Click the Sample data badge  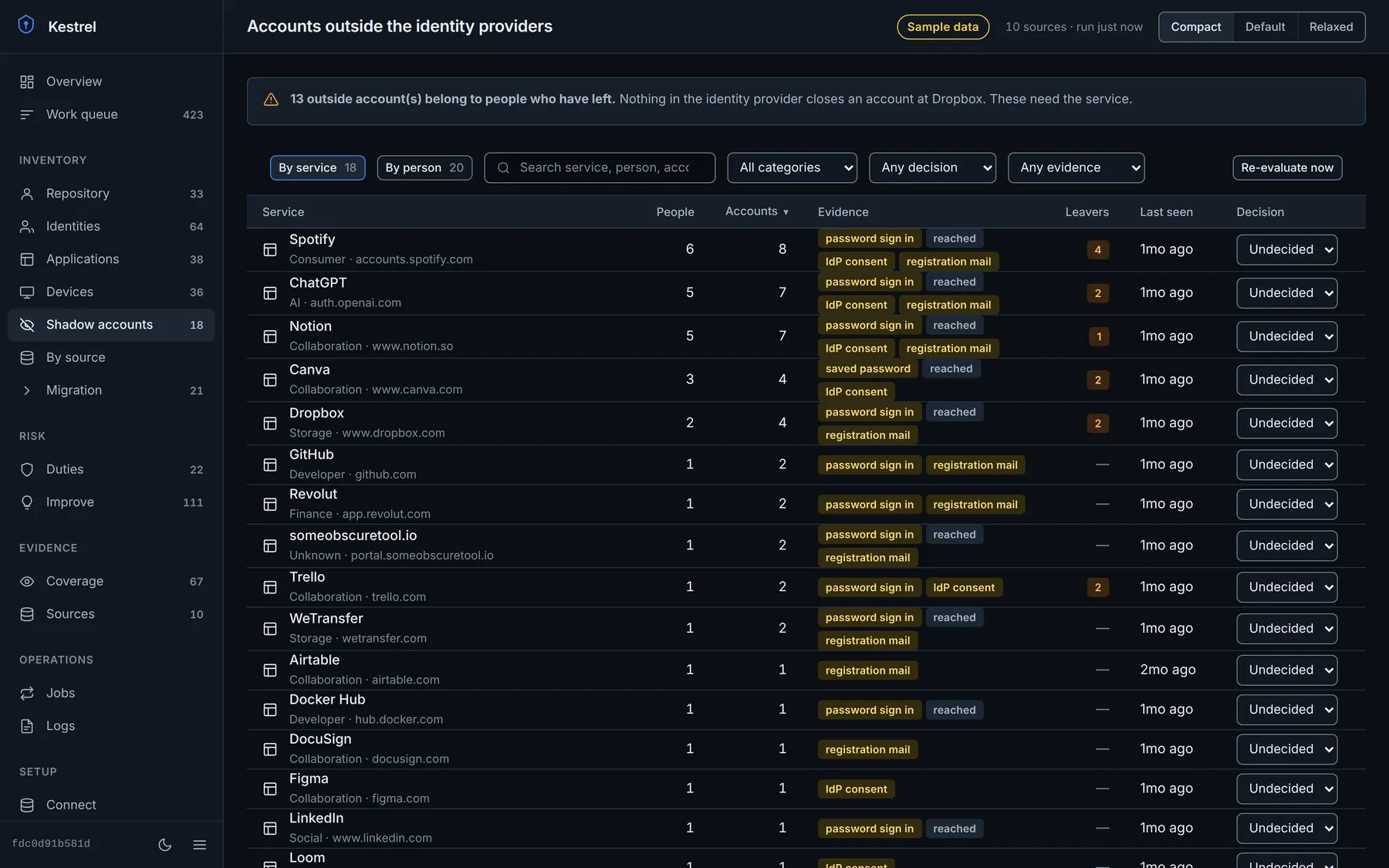pyautogui.click(x=943, y=27)
